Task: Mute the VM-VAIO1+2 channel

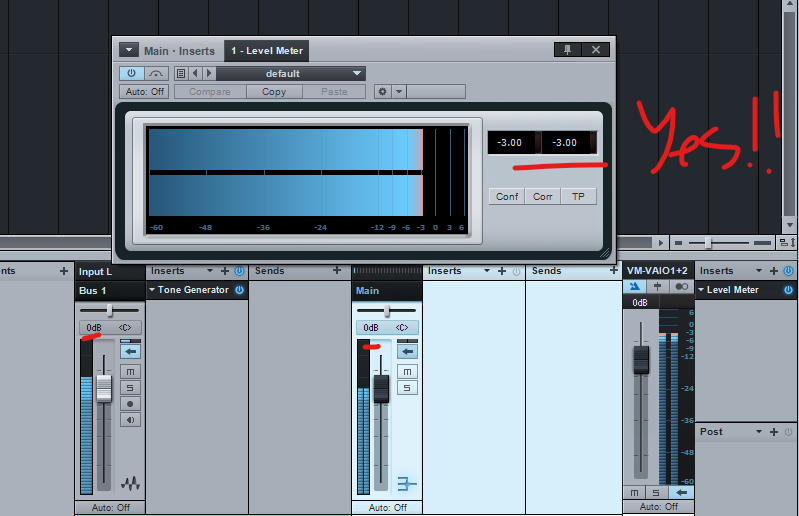Action: pyautogui.click(x=634, y=493)
